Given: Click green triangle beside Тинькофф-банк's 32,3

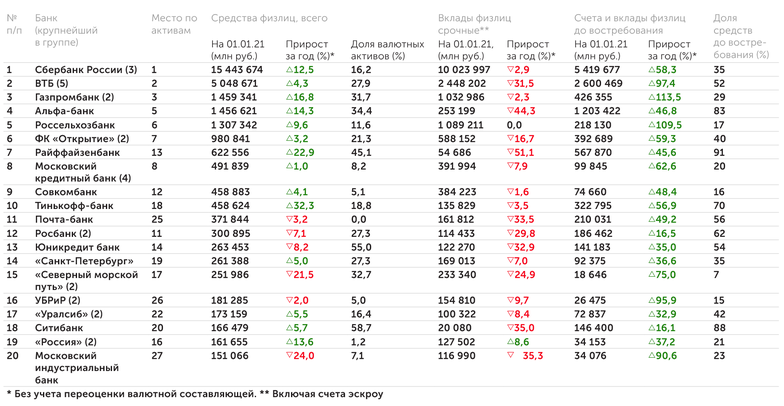Looking at the screenshot, I should (289, 205).
